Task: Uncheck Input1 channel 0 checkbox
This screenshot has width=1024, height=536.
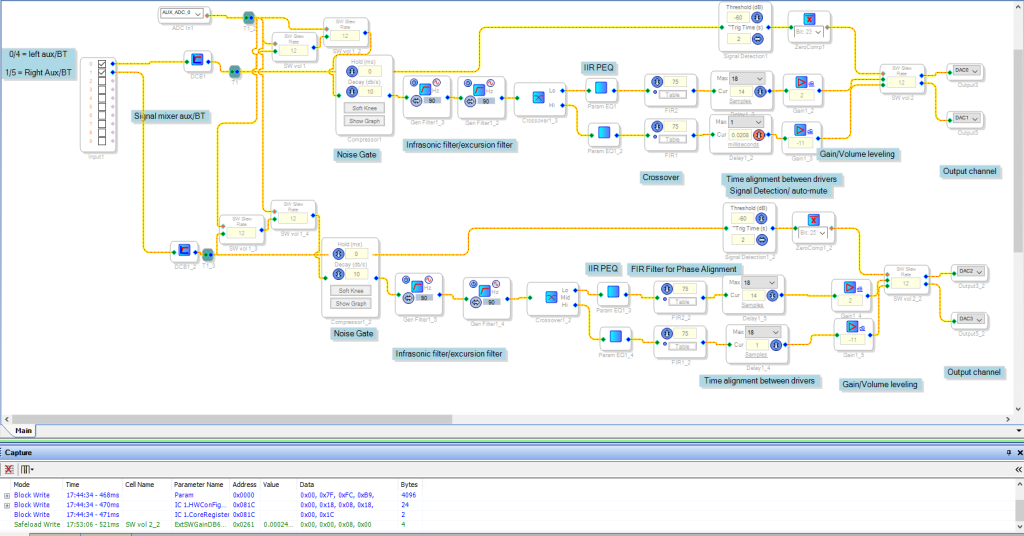Action: pyautogui.click(x=102, y=64)
